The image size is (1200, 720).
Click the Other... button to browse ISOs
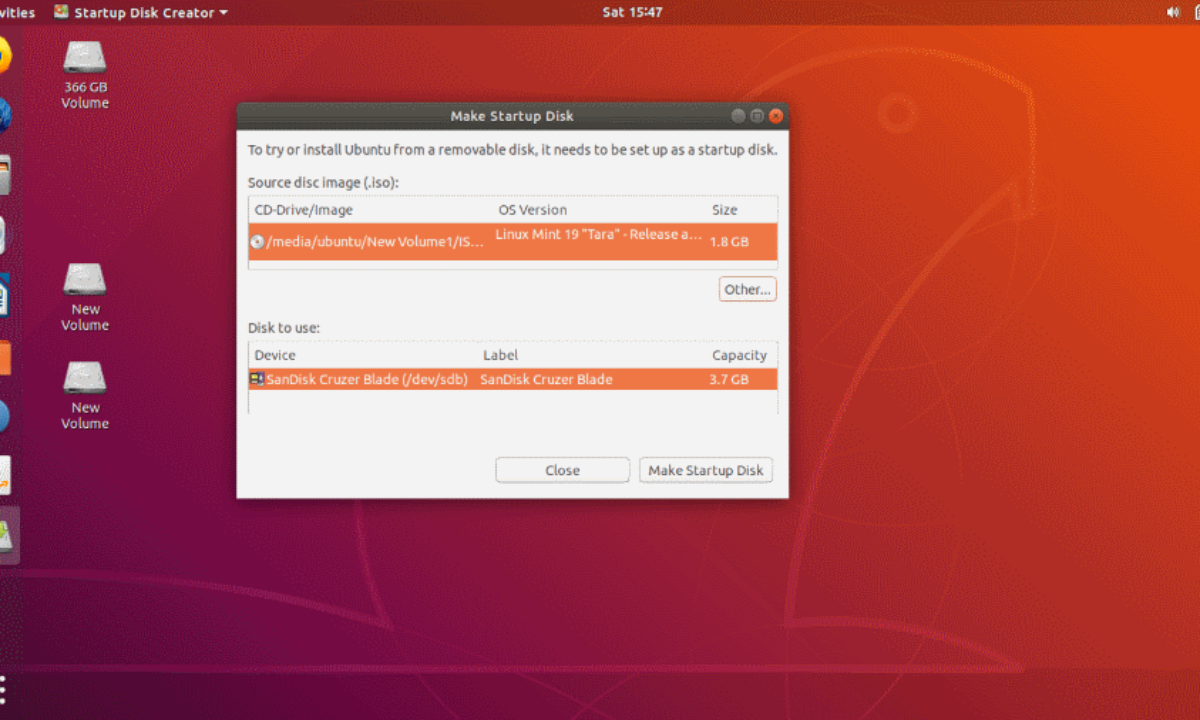point(747,289)
